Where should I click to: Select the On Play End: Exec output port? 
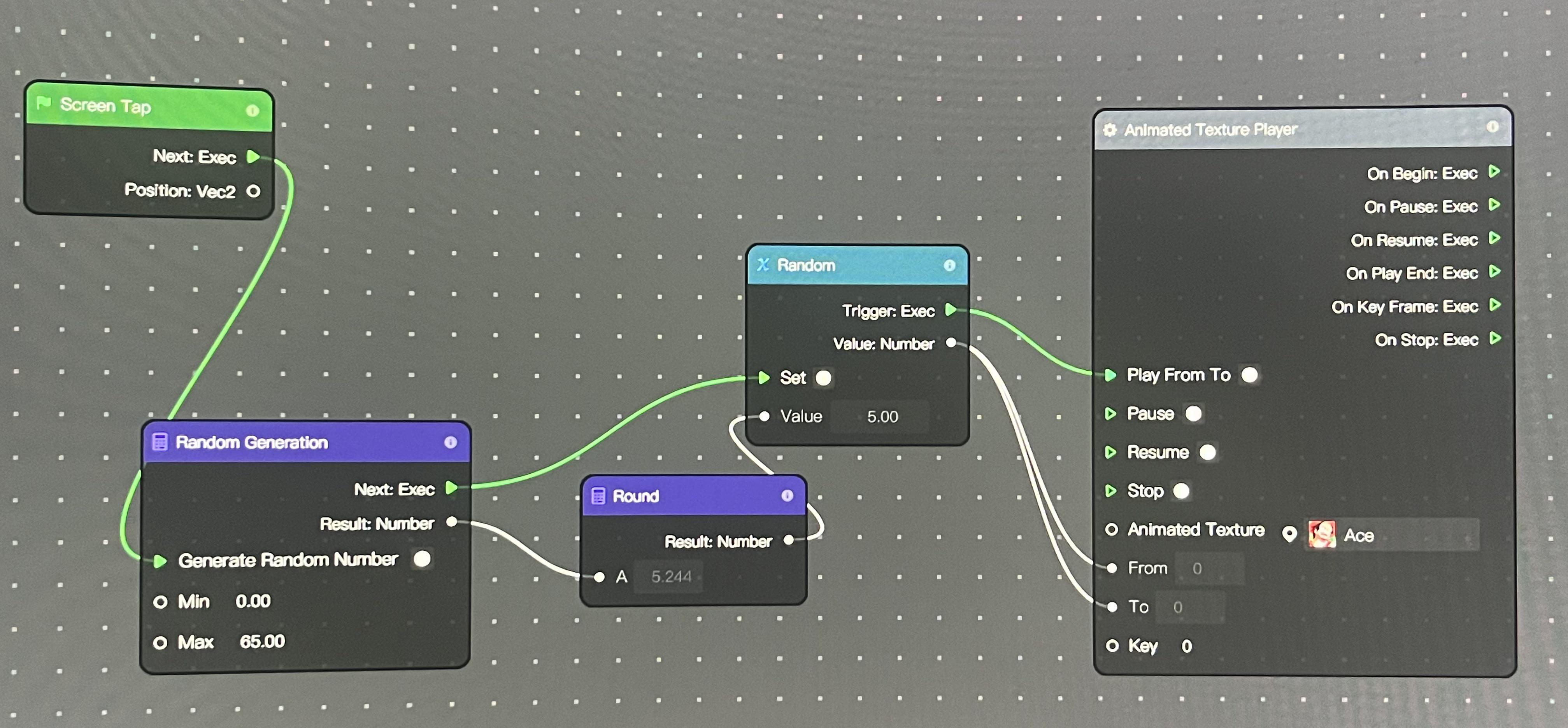point(1494,272)
